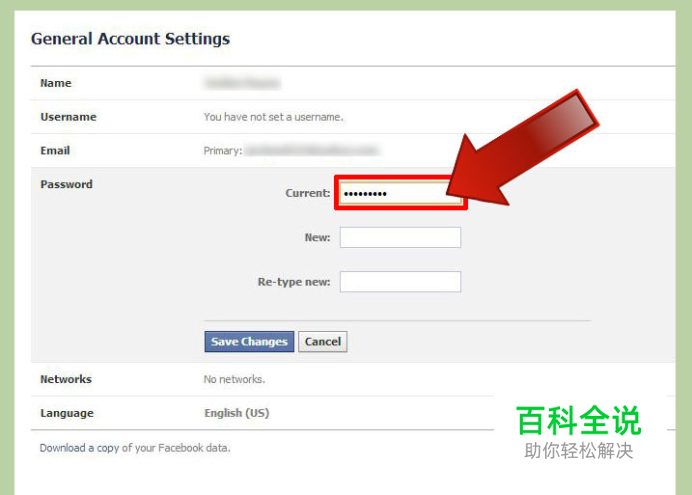Focus the Current password field
This screenshot has height=495, width=692.
[x=400, y=193]
